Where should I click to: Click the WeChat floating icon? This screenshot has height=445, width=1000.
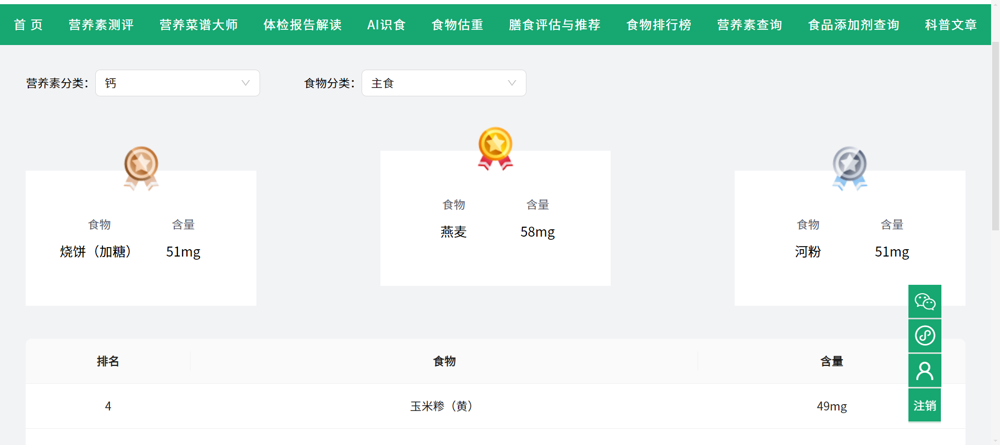coord(924,301)
